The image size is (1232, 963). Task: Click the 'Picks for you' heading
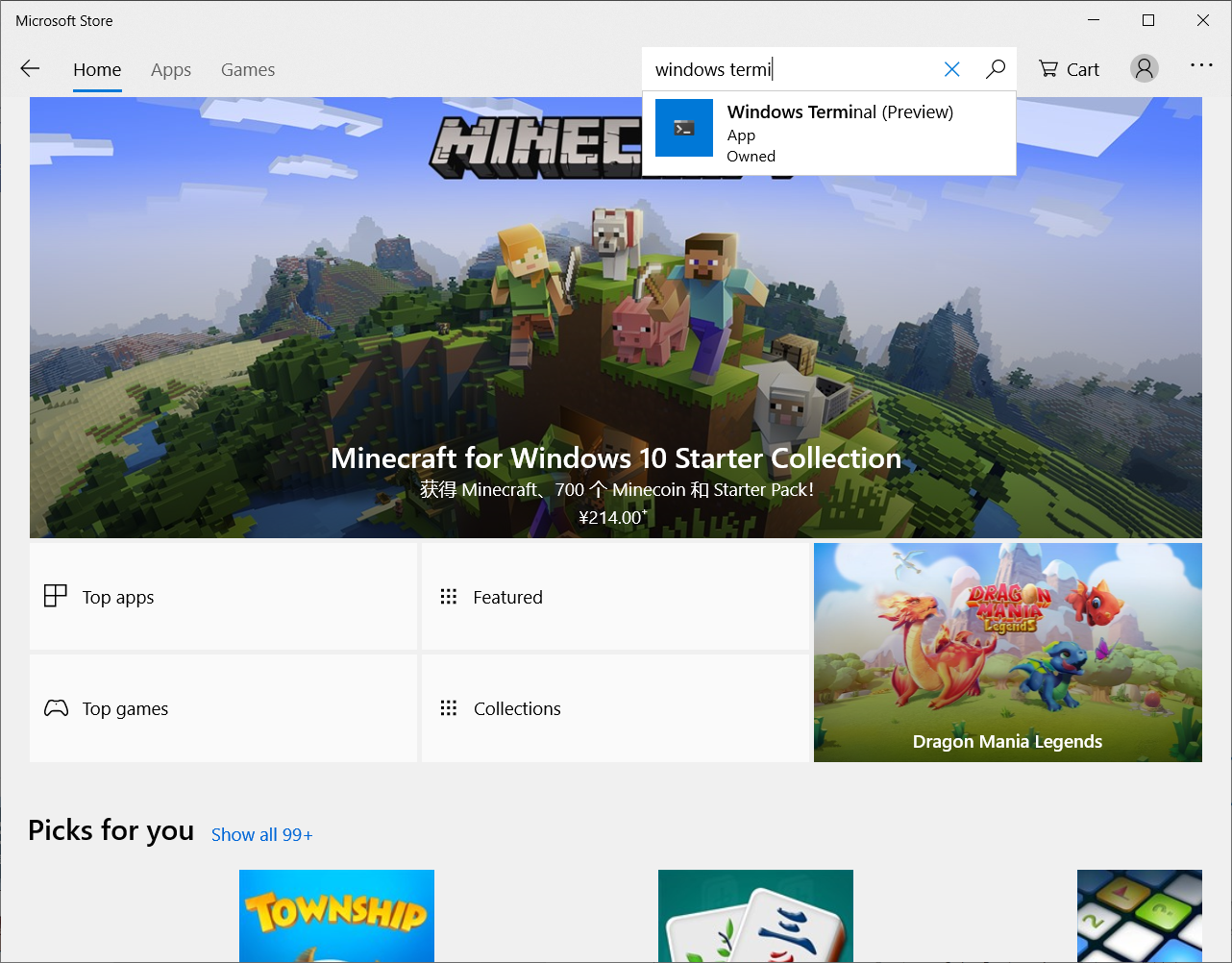click(111, 830)
